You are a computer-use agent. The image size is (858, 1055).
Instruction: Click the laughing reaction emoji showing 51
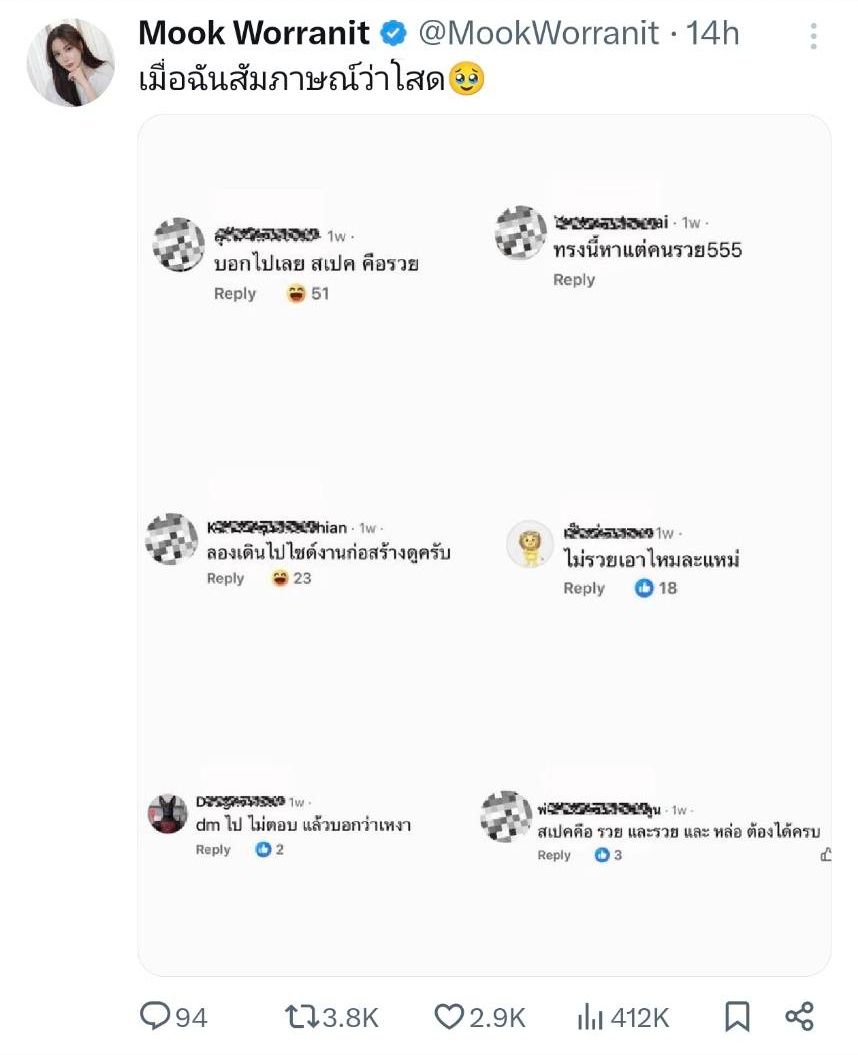[296, 294]
